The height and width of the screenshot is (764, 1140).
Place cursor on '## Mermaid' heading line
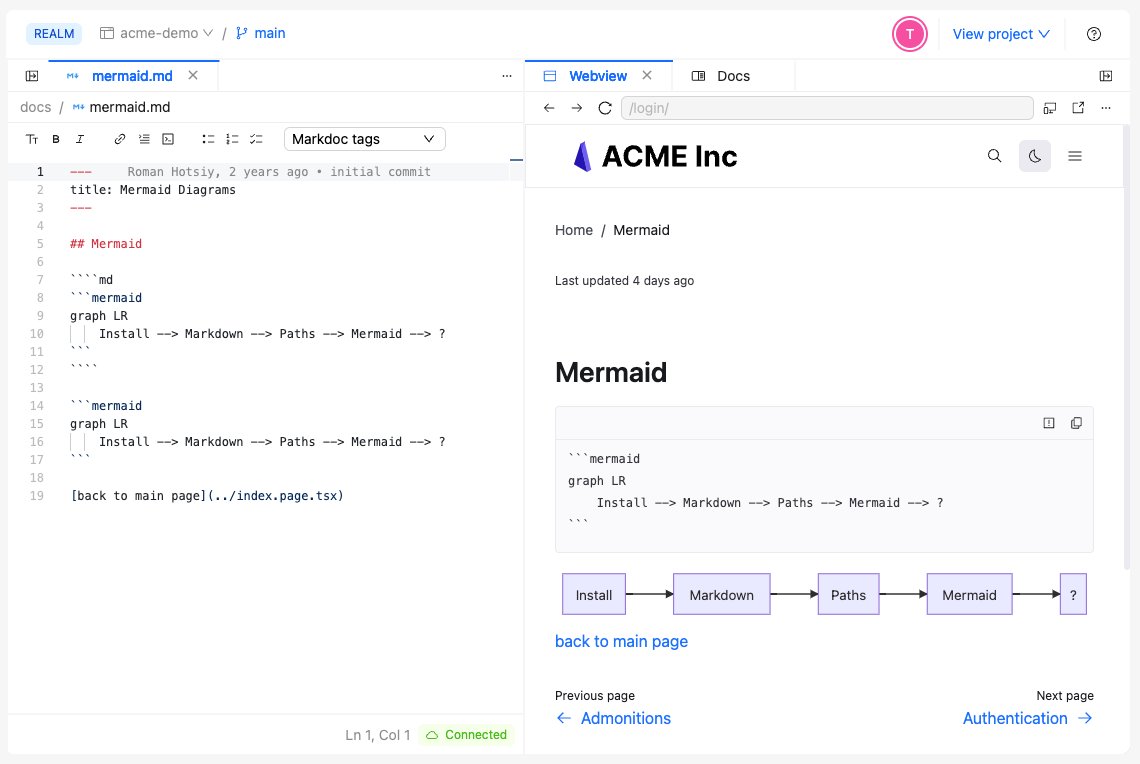(106, 244)
